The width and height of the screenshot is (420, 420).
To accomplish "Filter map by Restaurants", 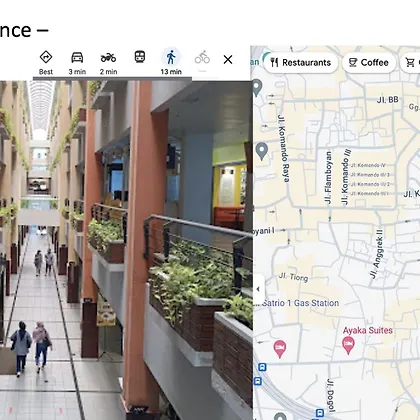I will [x=301, y=62].
